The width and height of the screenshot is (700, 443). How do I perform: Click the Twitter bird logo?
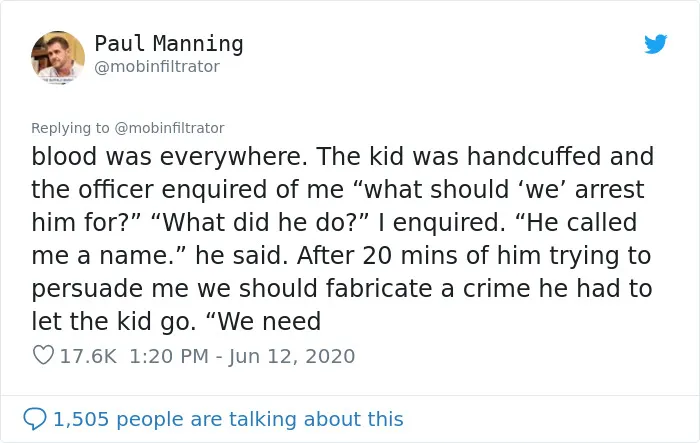pyautogui.click(x=655, y=44)
